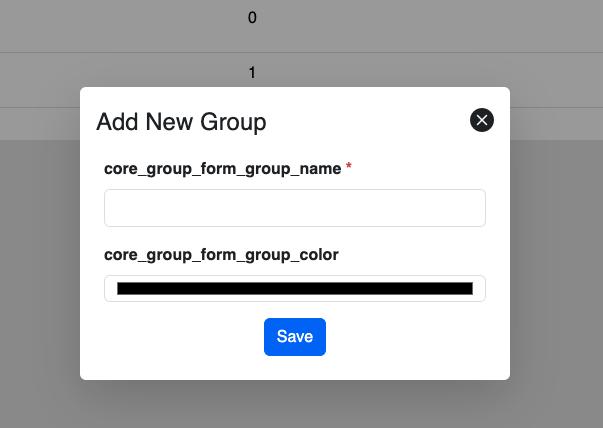603x428 pixels.
Task: Click the round X icon in dialog header
Action: click(x=482, y=121)
